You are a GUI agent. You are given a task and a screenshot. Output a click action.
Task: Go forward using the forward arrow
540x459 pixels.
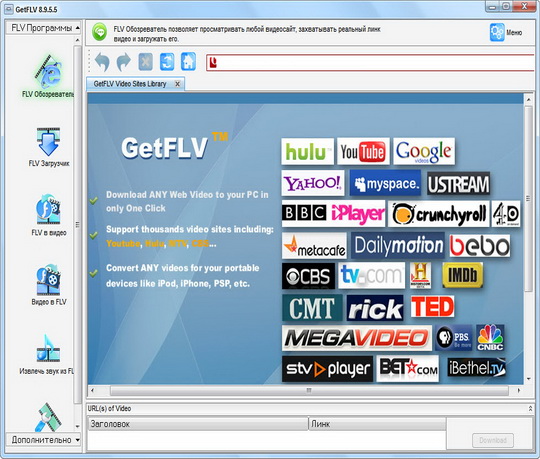[124, 62]
